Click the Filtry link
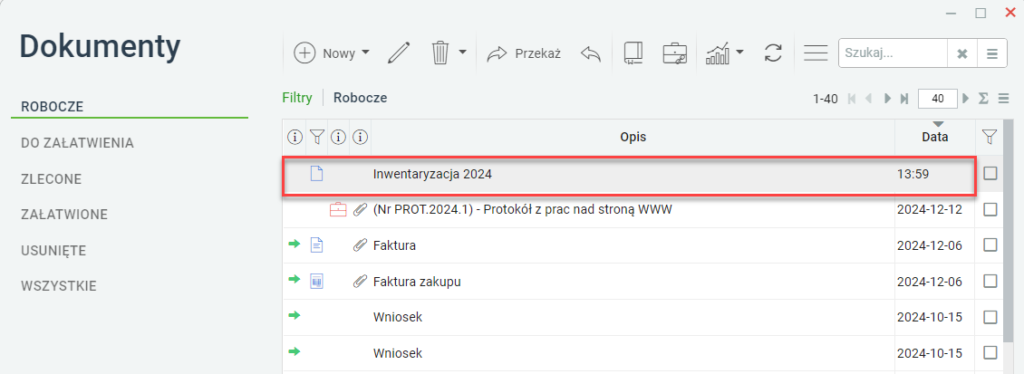 click(297, 98)
